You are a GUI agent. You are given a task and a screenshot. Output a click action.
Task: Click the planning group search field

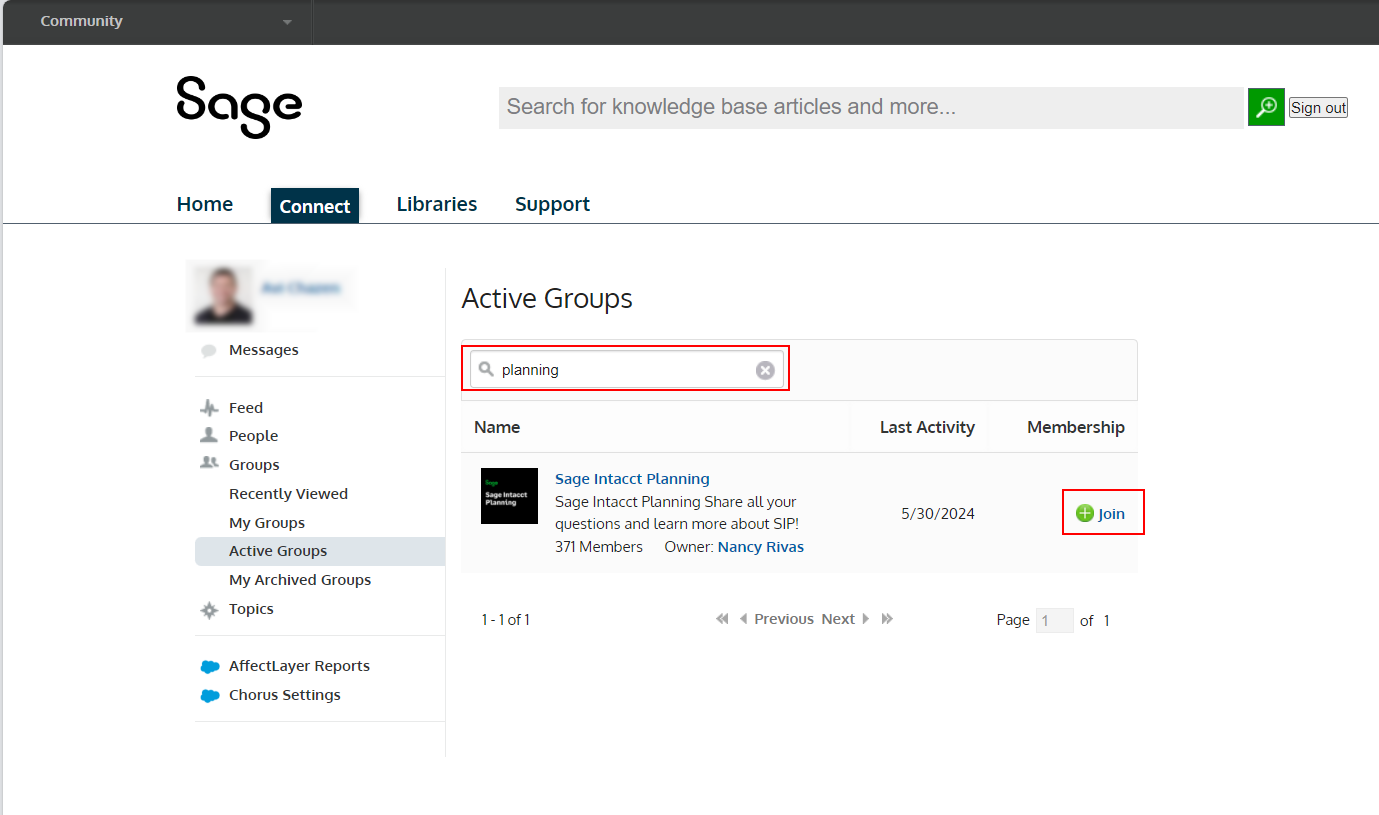click(x=627, y=370)
